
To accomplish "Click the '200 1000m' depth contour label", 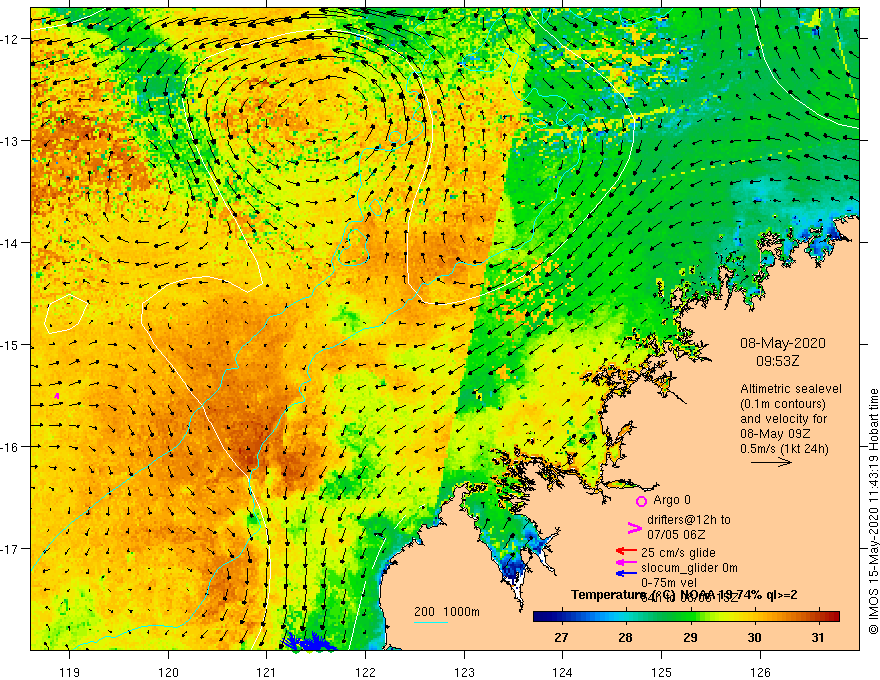I will (447, 612).
